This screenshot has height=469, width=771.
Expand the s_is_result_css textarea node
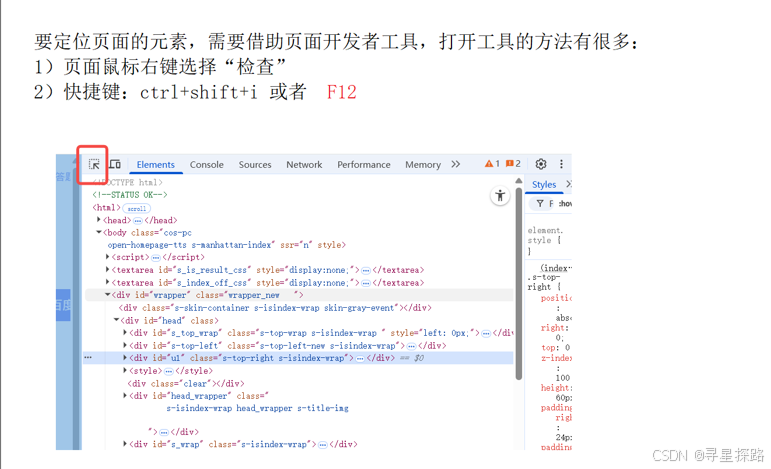coord(108,269)
